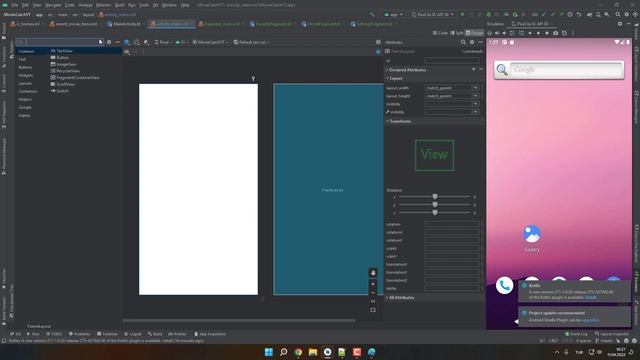This screenshot has width=640, height=360.
Task: Open palette settings gear icon
Action: coord(109,42)
